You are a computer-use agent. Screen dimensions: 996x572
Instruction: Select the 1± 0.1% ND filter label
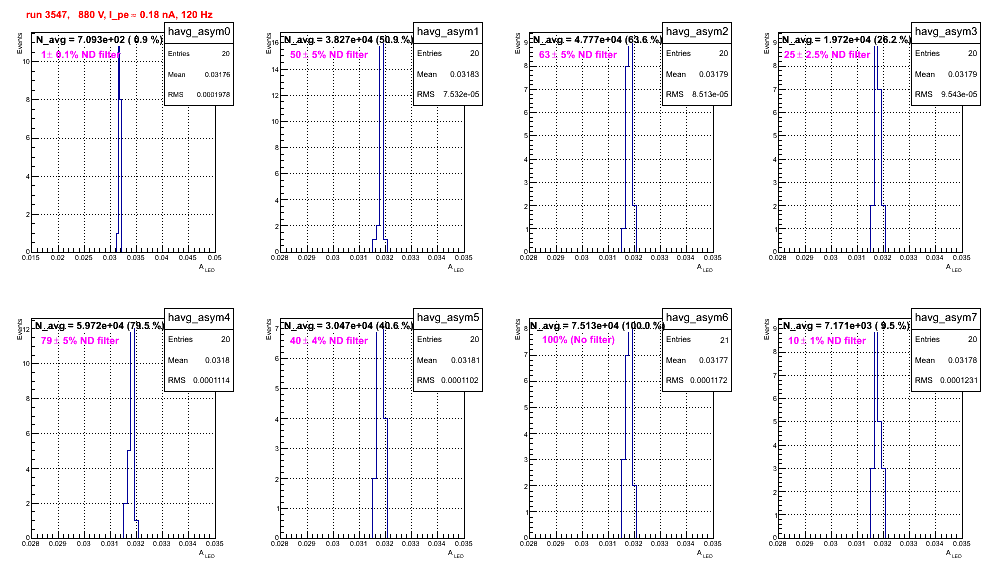pos(80,55)
